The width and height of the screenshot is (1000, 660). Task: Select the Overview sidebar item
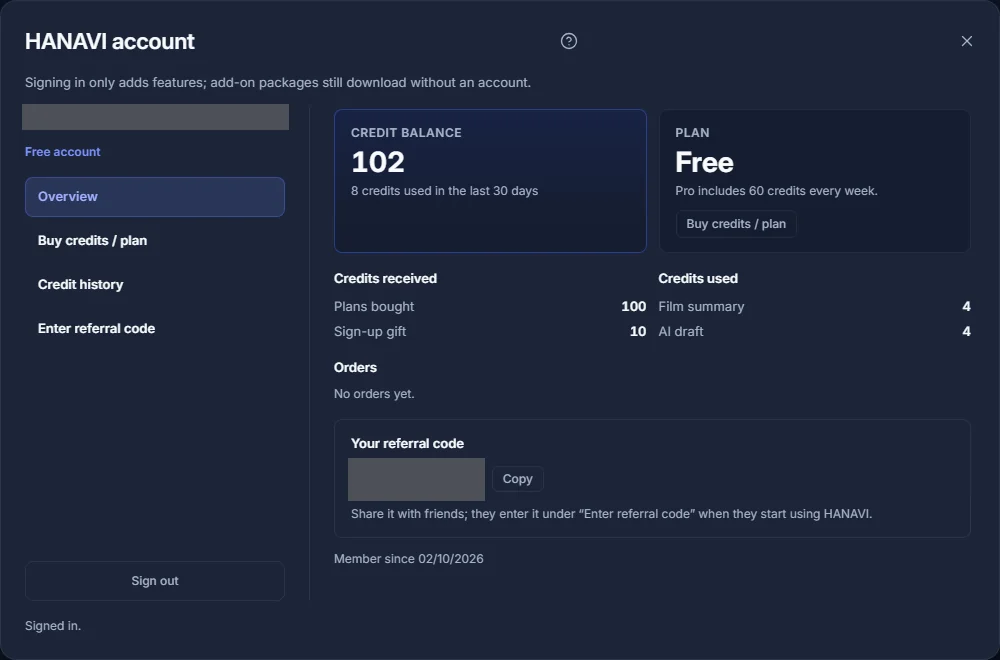coord(154,196)
